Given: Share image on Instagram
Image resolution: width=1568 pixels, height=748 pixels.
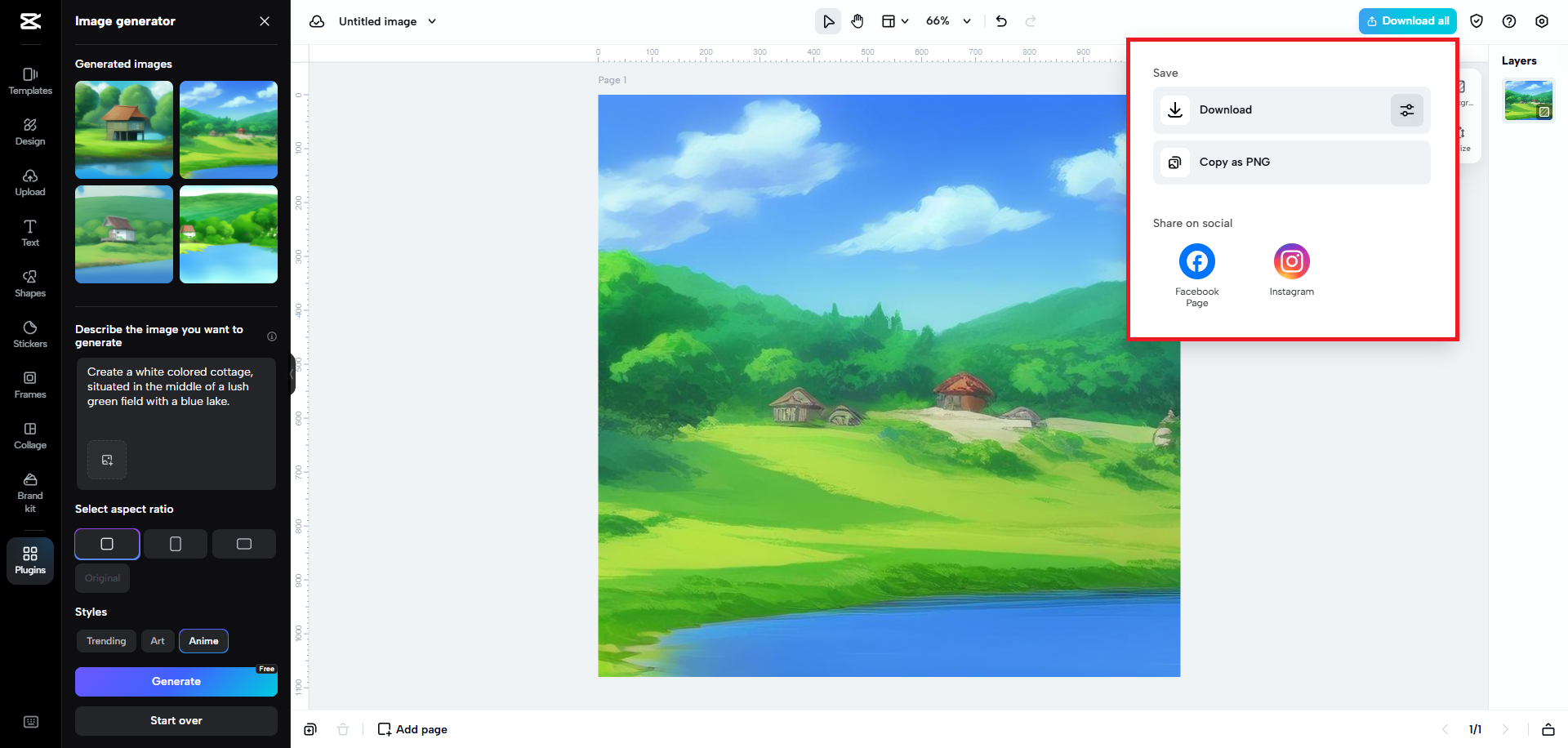Looking at the screenshot, I should 1291,262.
